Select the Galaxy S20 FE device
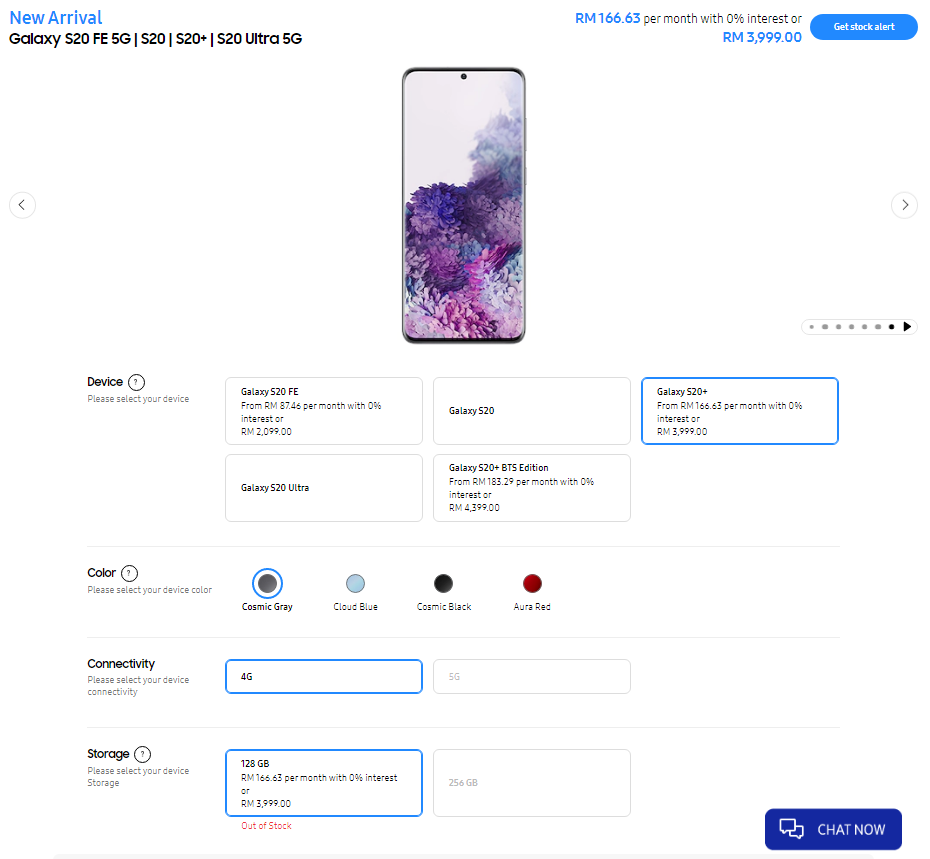930x859 pixels. [323, 411]
